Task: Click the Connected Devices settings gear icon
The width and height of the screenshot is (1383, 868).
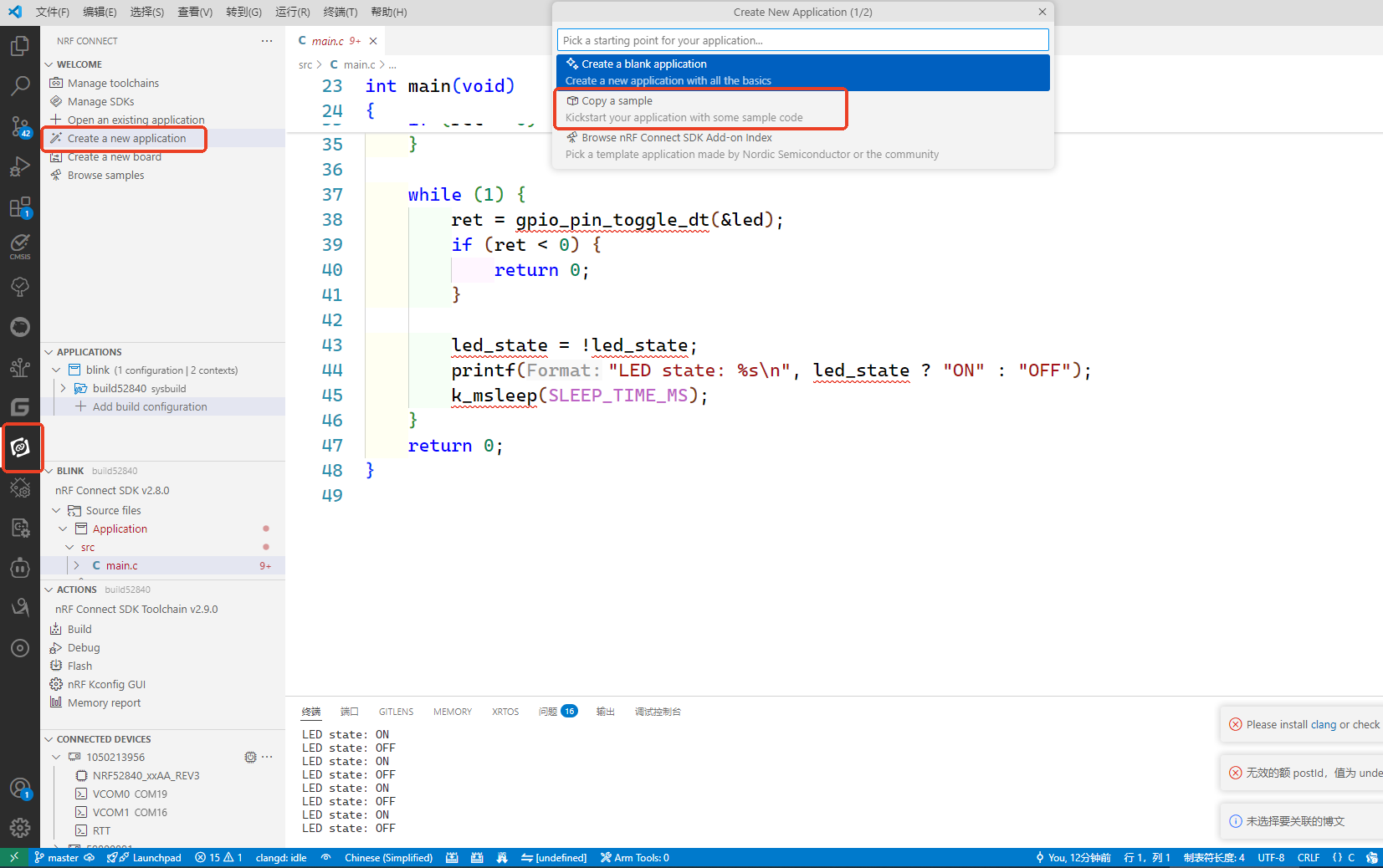Action: (250, 757)
